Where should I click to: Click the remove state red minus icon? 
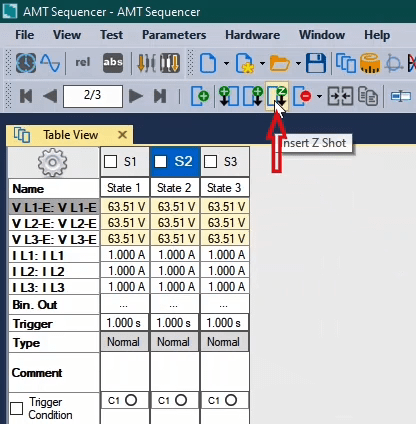[302, 96]
